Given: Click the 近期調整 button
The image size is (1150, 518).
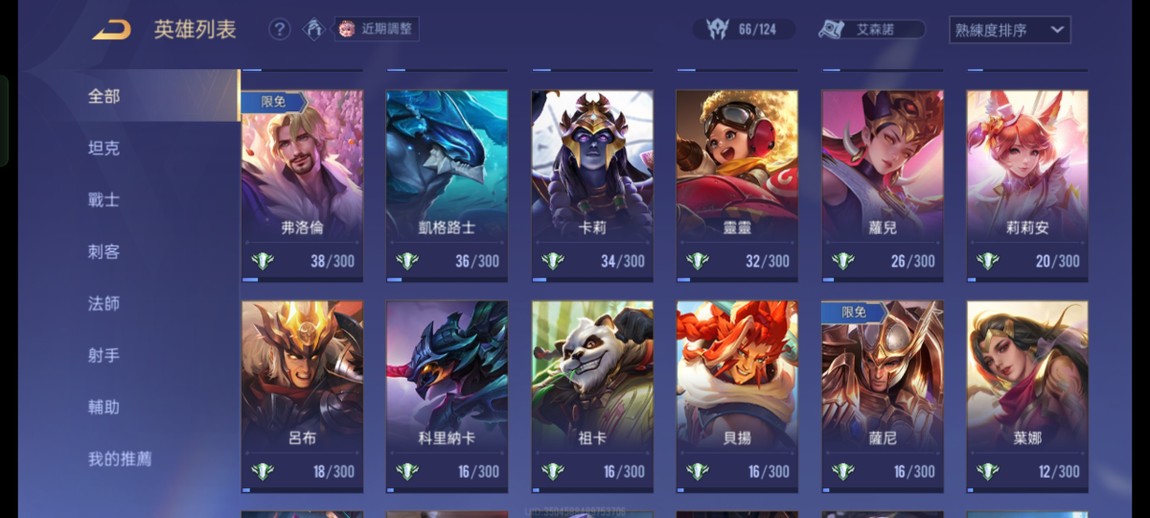Looking at the screenshot, I should [x=377, y=29].
